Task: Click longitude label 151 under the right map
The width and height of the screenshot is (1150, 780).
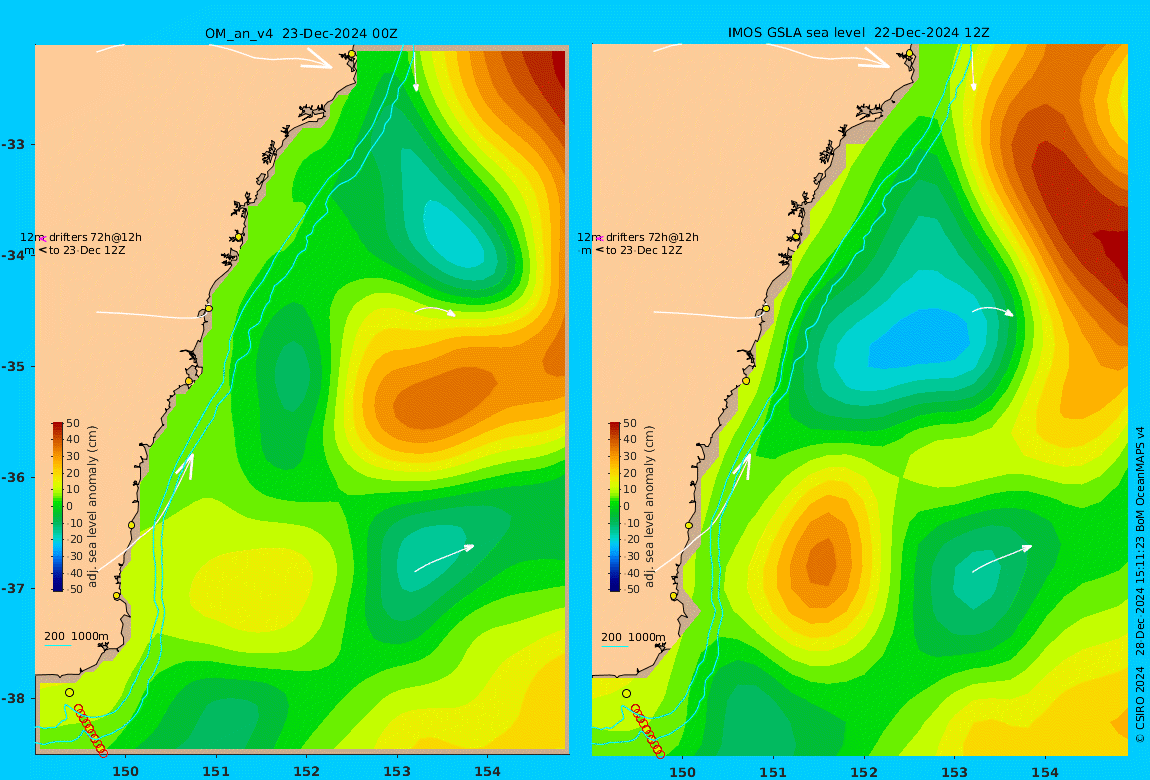Action: click(774, 772)
